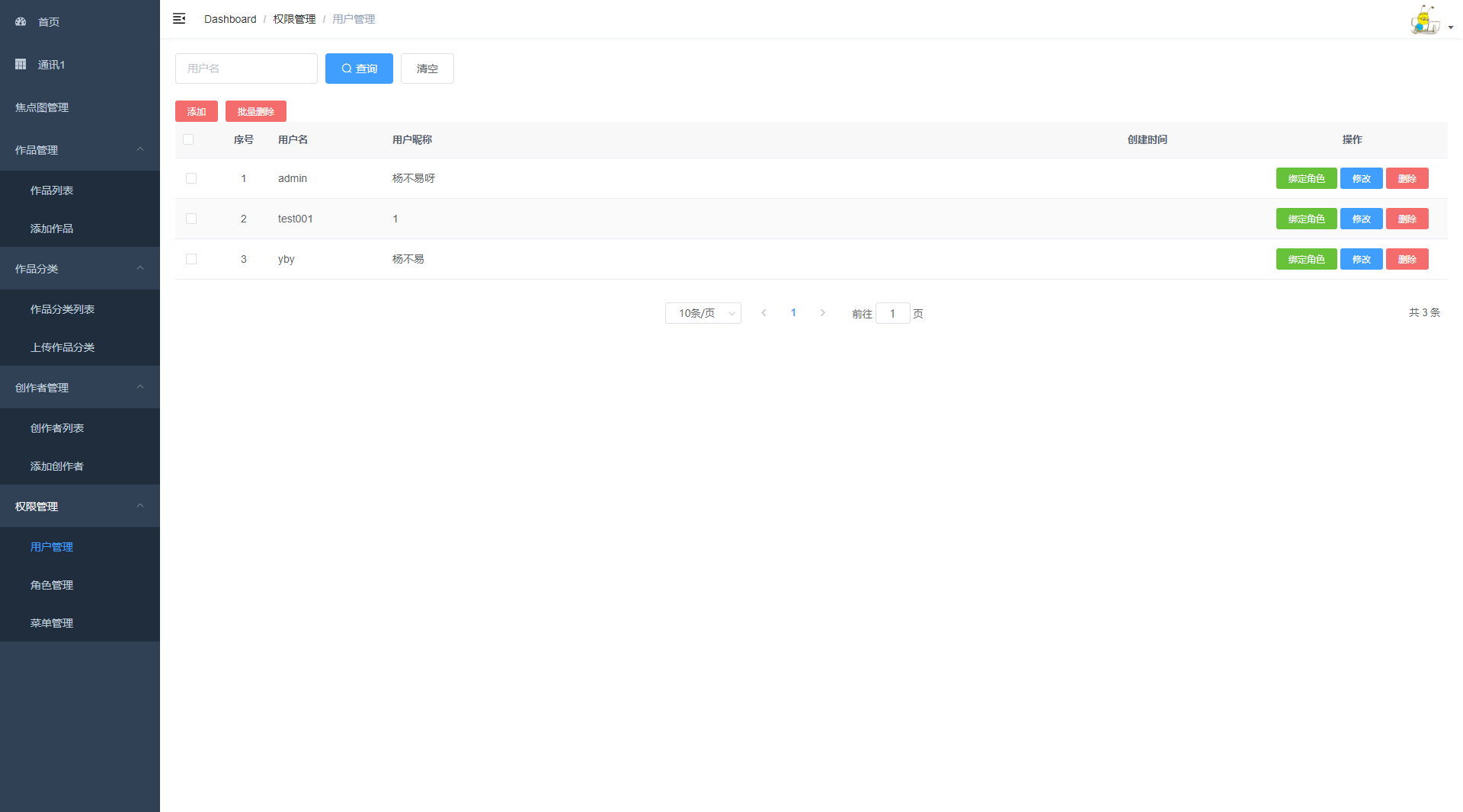The image size is (1463, 812).
Task: Click 删除 for yby
Action: (1407, 259)
